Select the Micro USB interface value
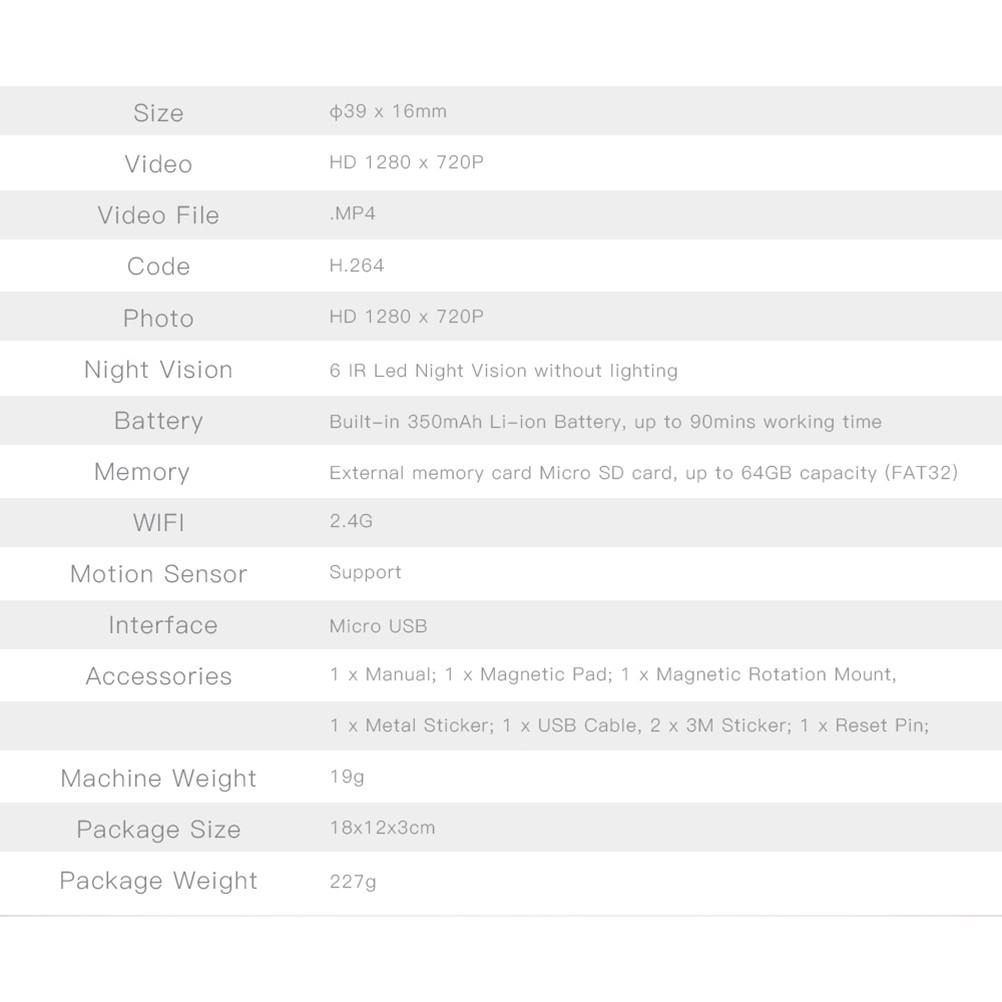 click(378, 626)
